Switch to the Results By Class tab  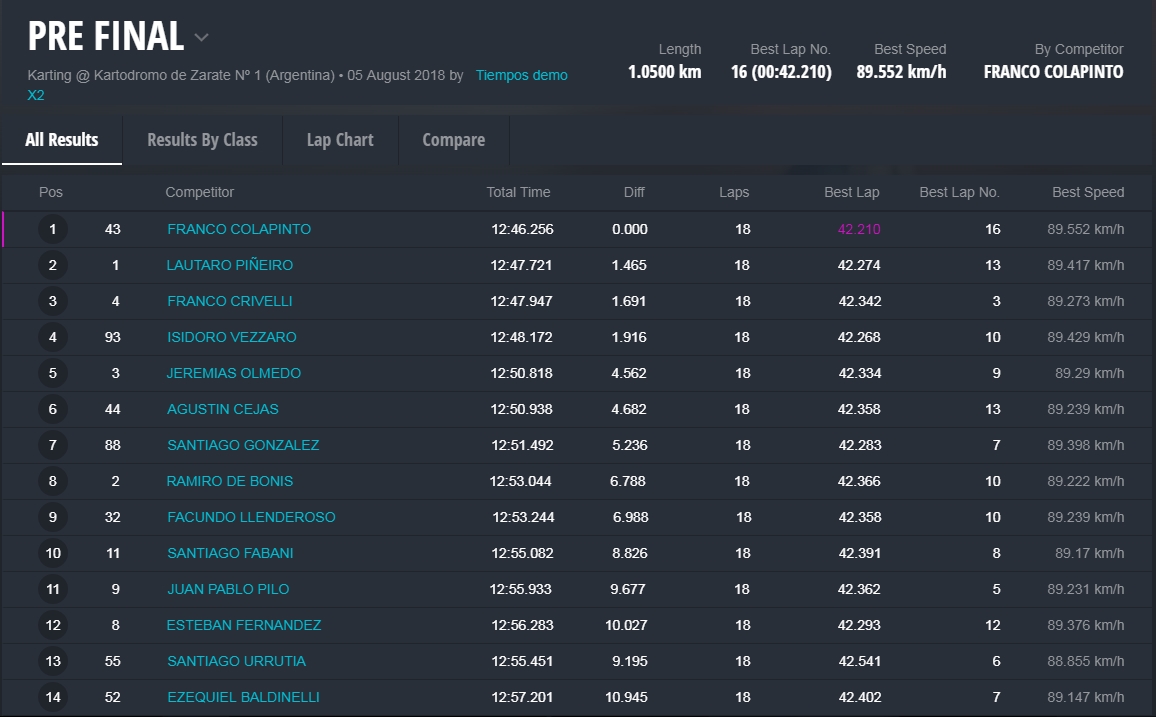tap(202, 140)
